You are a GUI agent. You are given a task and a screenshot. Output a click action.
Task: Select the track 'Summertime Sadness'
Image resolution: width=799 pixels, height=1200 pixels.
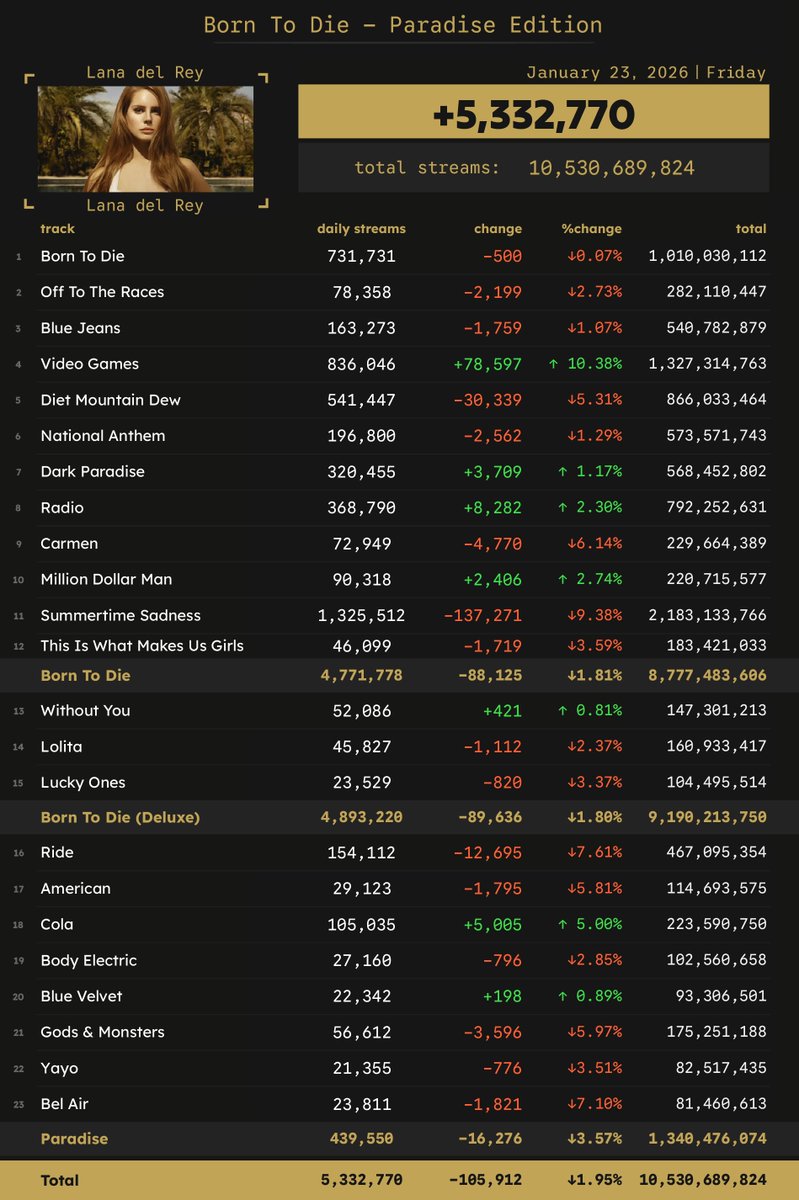point(120,616)
